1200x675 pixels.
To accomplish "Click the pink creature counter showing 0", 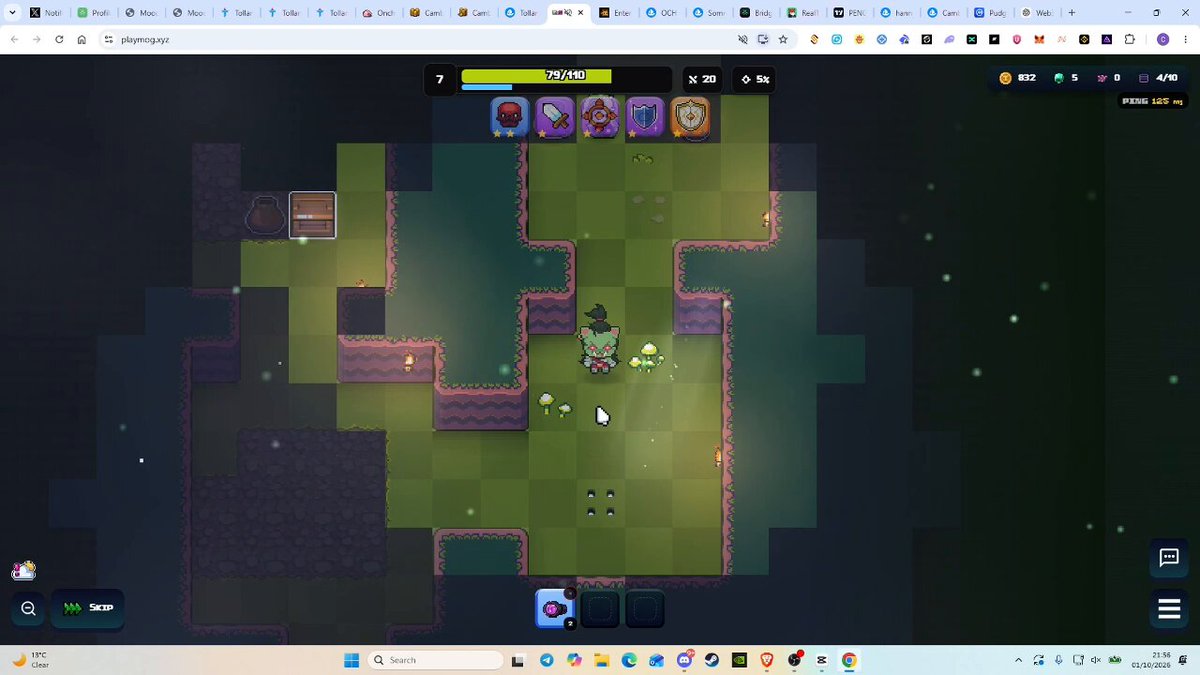I will 1109,78.
